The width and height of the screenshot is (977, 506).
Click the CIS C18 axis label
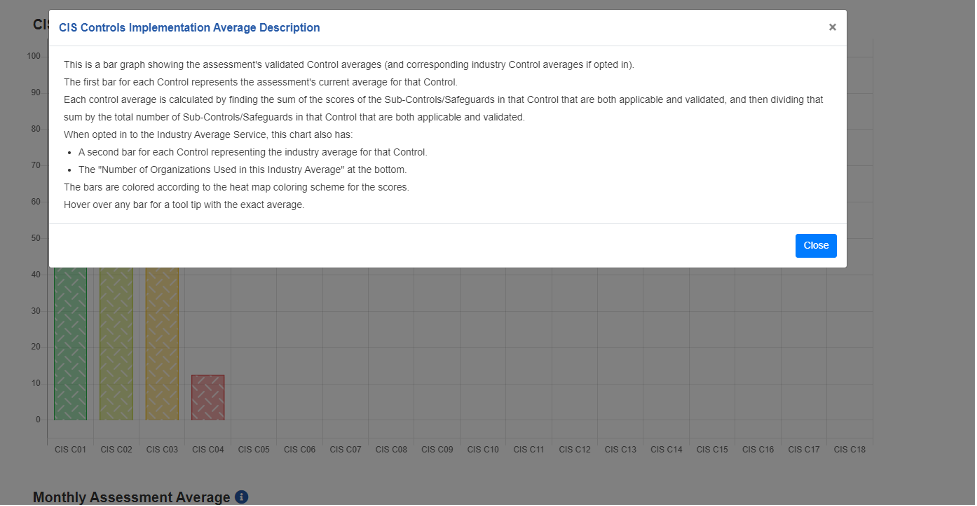pos(850,450)
